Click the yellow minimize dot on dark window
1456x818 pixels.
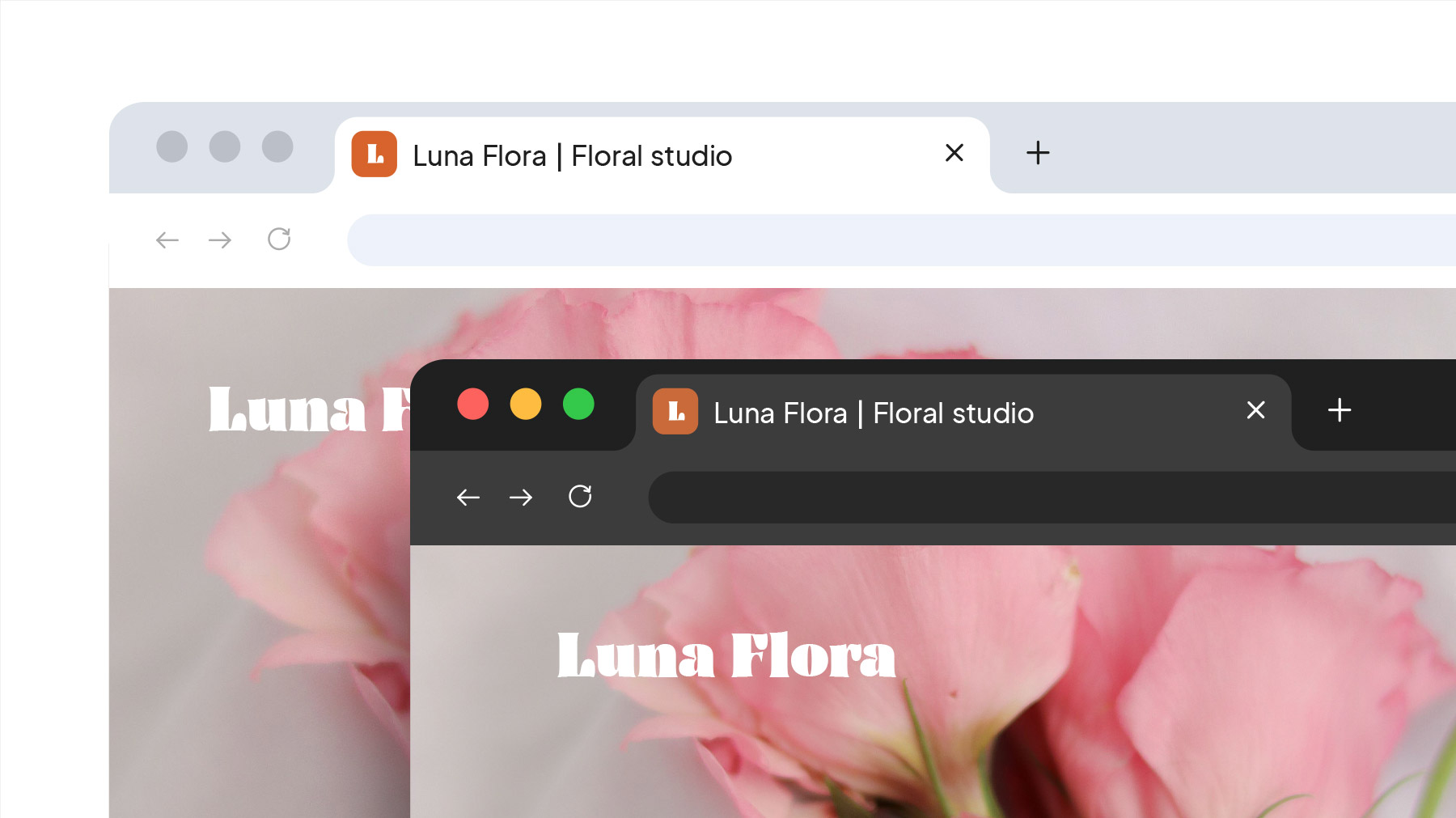pyautogui.click(x=526, y=404)
